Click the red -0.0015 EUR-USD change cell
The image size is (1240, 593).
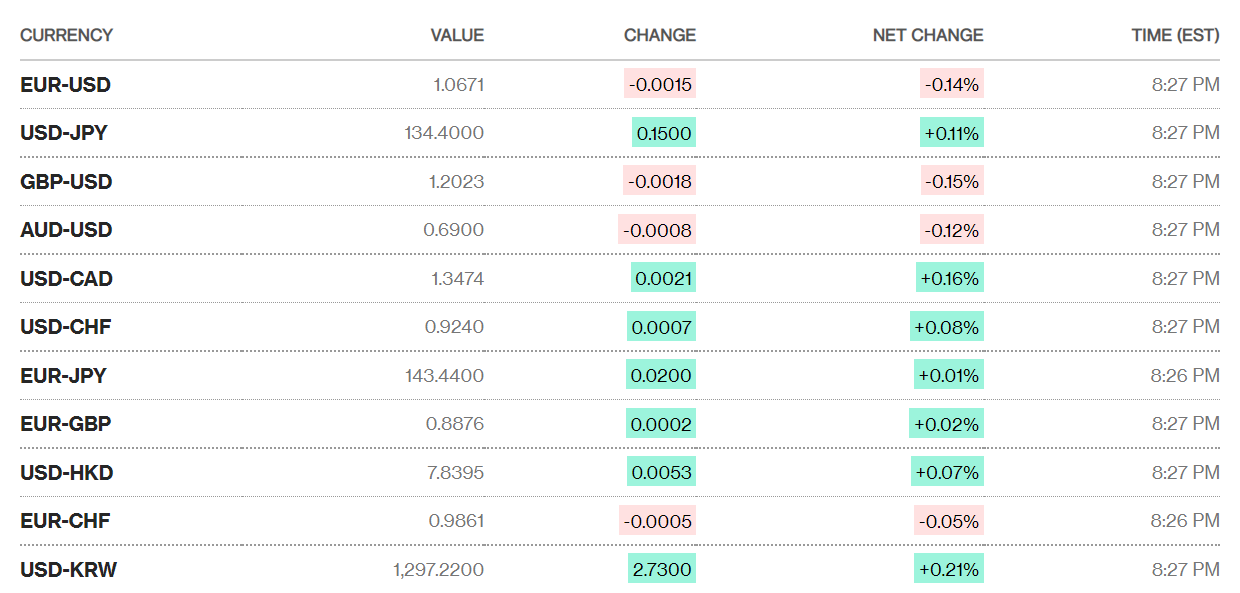click(x=660, y=85)
